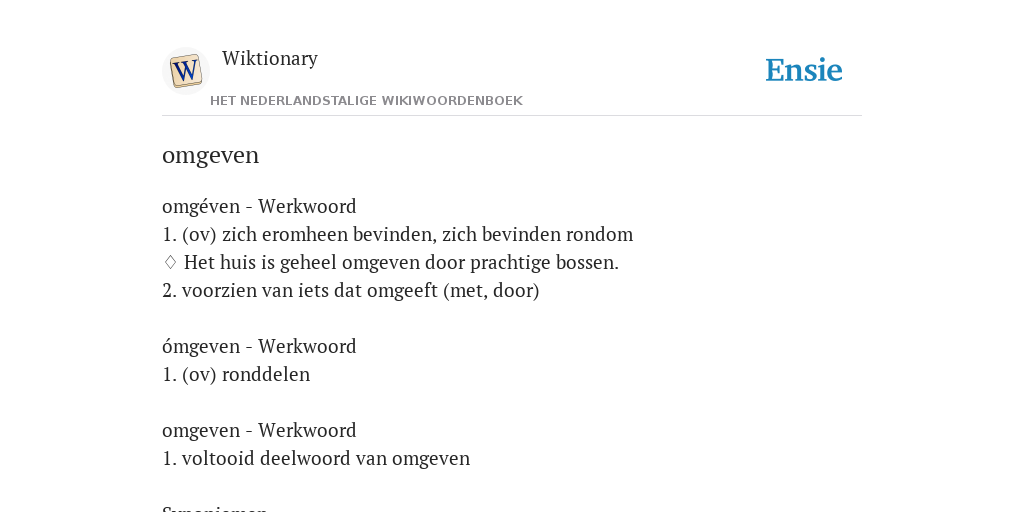Click the partially visible 'Synoniemen' heading

(215, 508)
